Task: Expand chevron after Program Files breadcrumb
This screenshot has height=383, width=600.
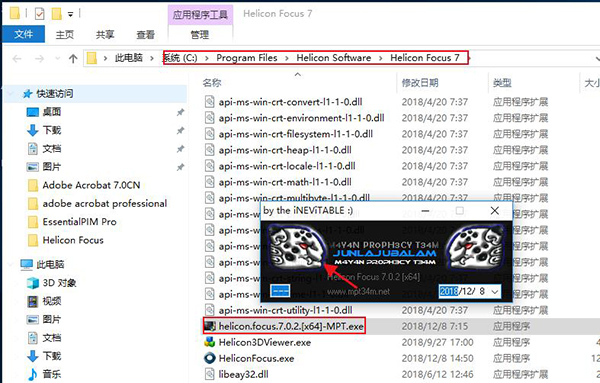Action: pyautogui.click(x=287, y=58)
